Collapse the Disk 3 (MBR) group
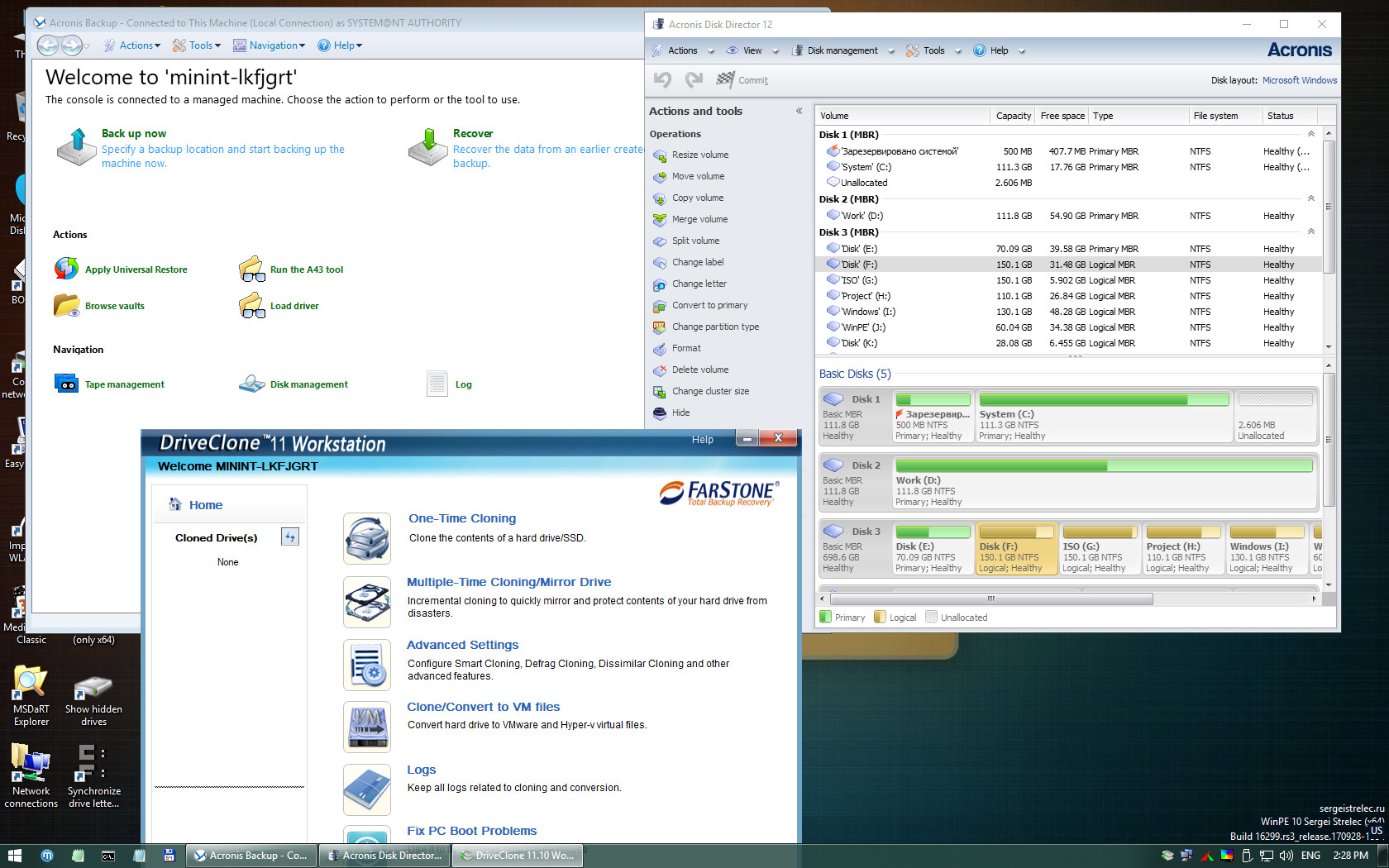The image size is (1389, 868). tap(1311, 231)
